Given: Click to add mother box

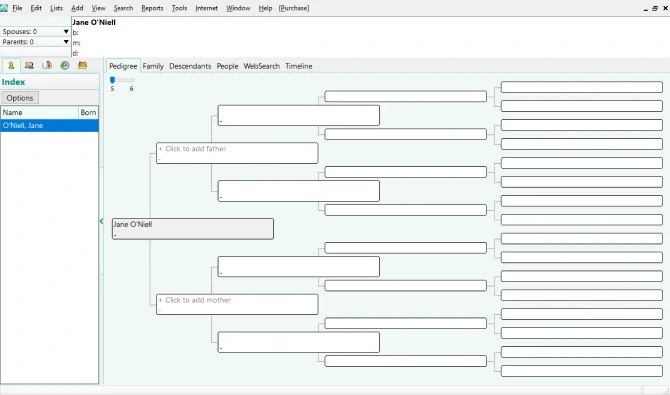Looking at the screenshot, I should tap(237, 304).
